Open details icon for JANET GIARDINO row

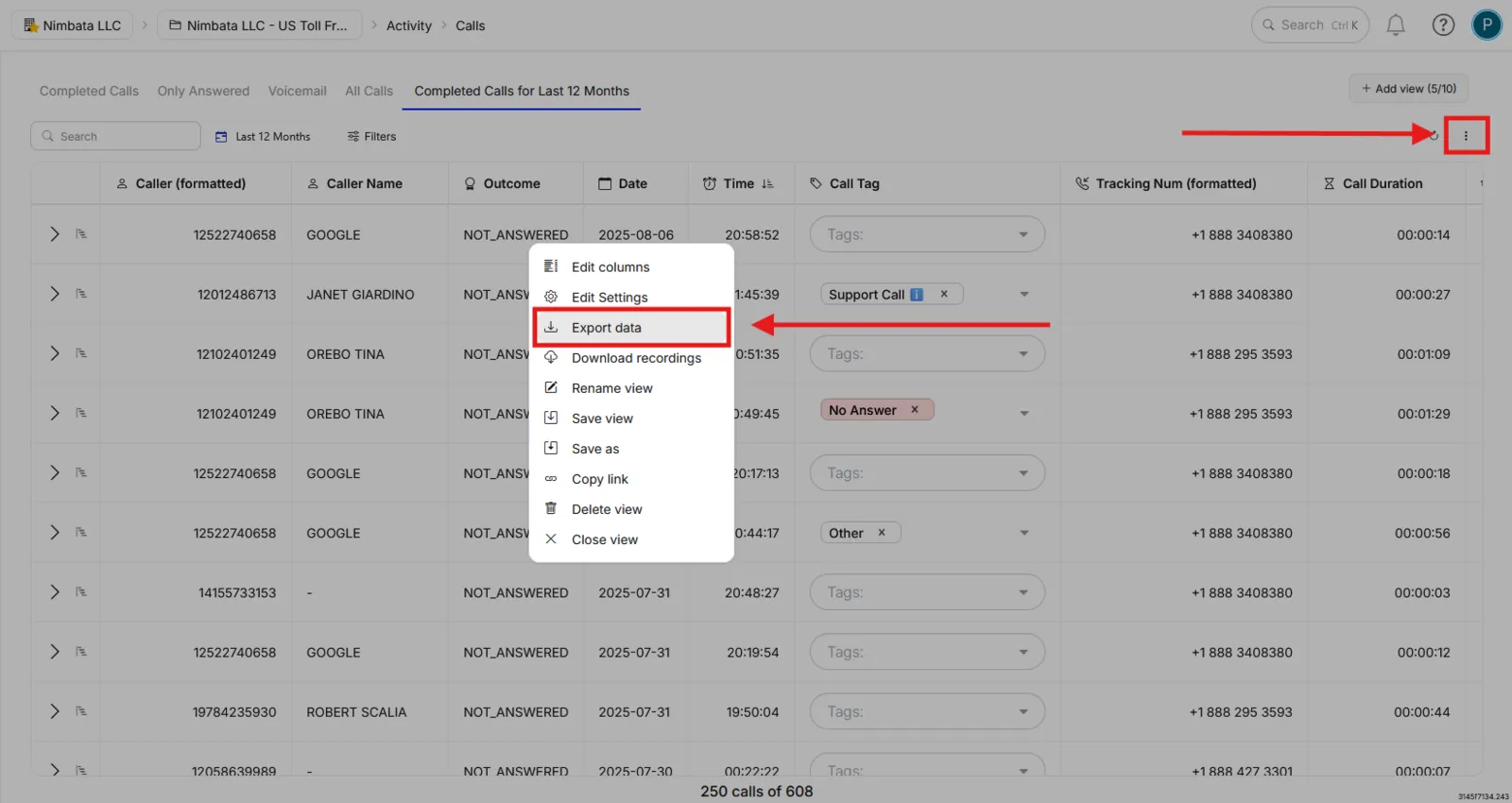click(x=81, y=294)
